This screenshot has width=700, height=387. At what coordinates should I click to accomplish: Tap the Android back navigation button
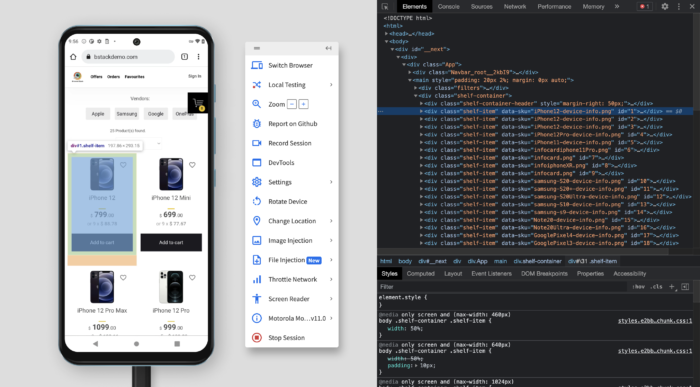coord(95,344)
